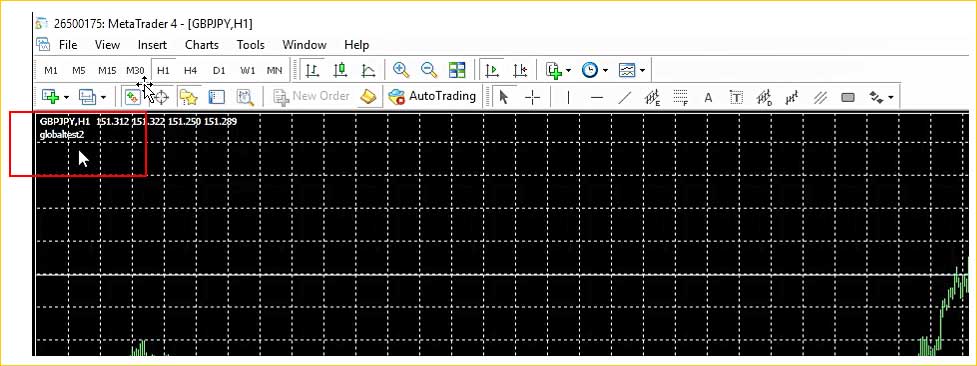Click the Zoom In magnifier icon
The image size is (977, 366).
tap(401, 70)
